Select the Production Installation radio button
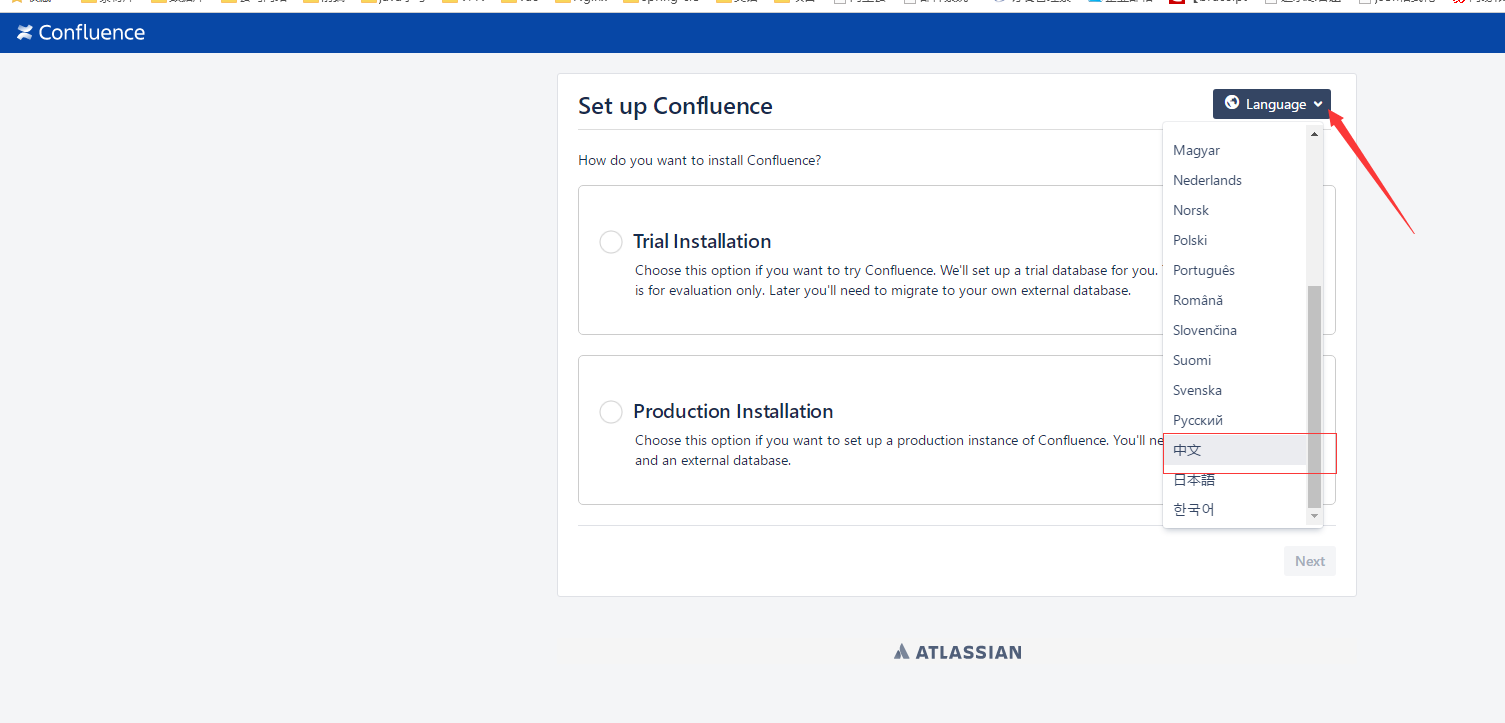 coord(611,411)
